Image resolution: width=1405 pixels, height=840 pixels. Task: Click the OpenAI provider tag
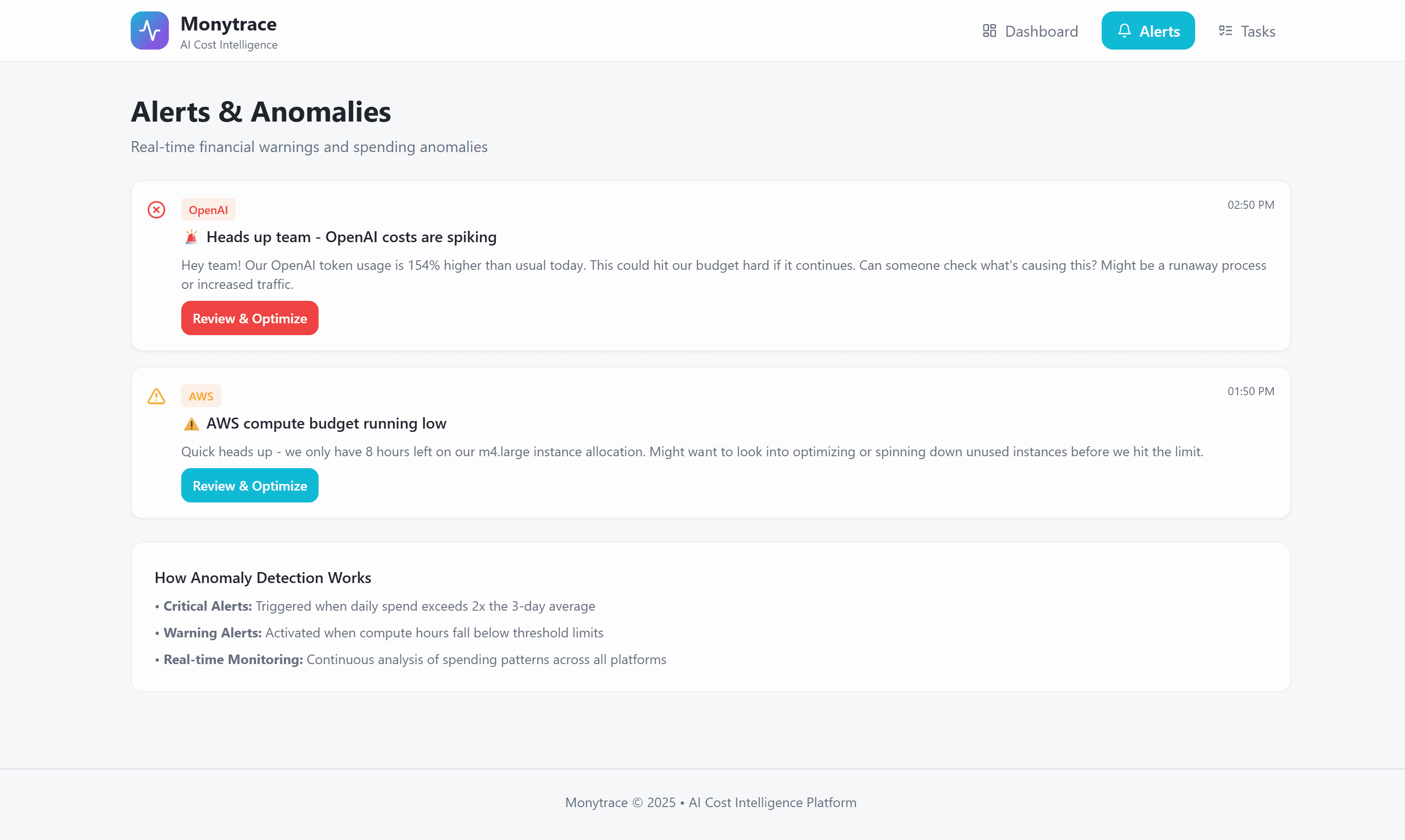[208, 210]
